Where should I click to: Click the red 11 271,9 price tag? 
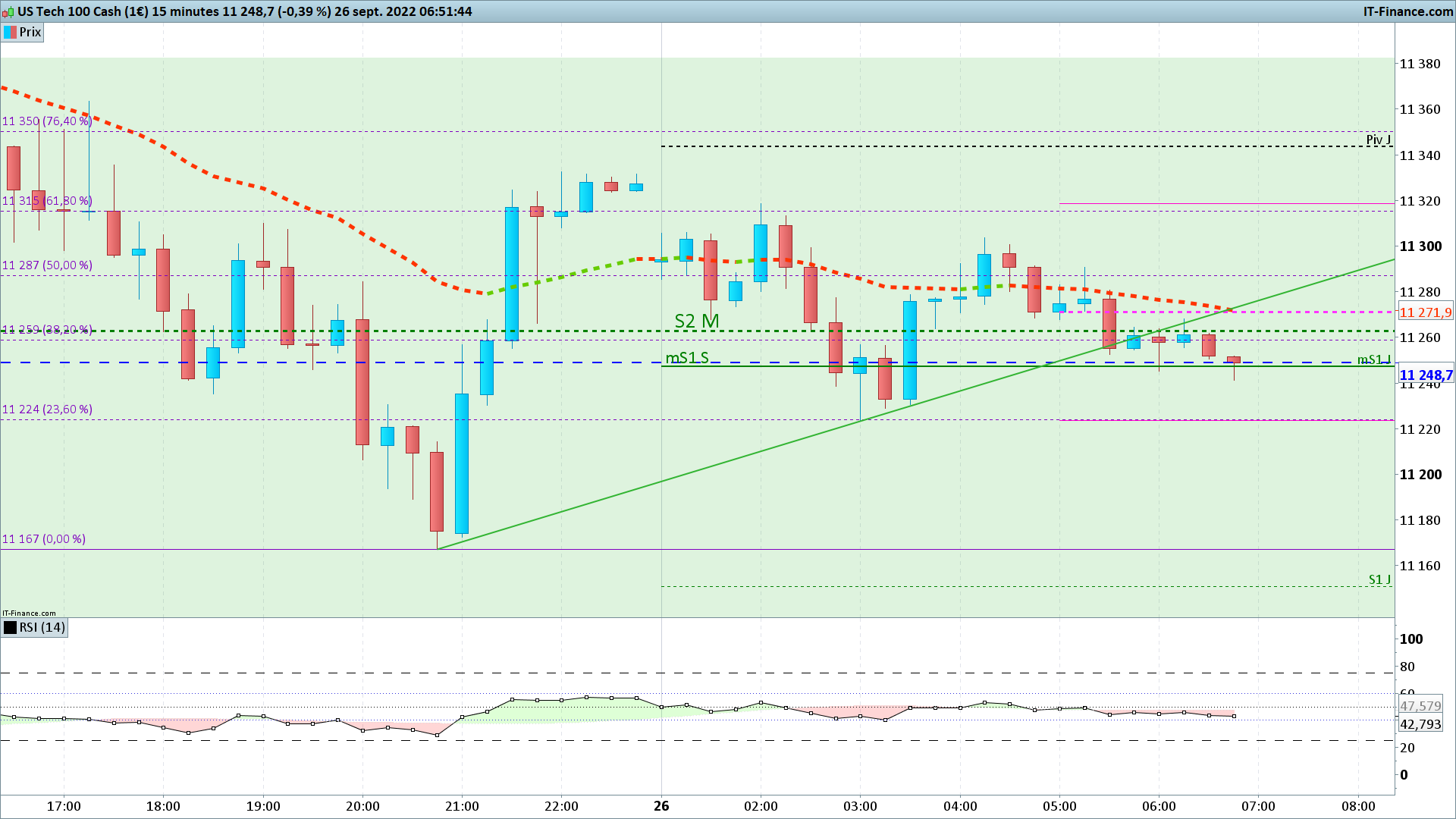1425,312
